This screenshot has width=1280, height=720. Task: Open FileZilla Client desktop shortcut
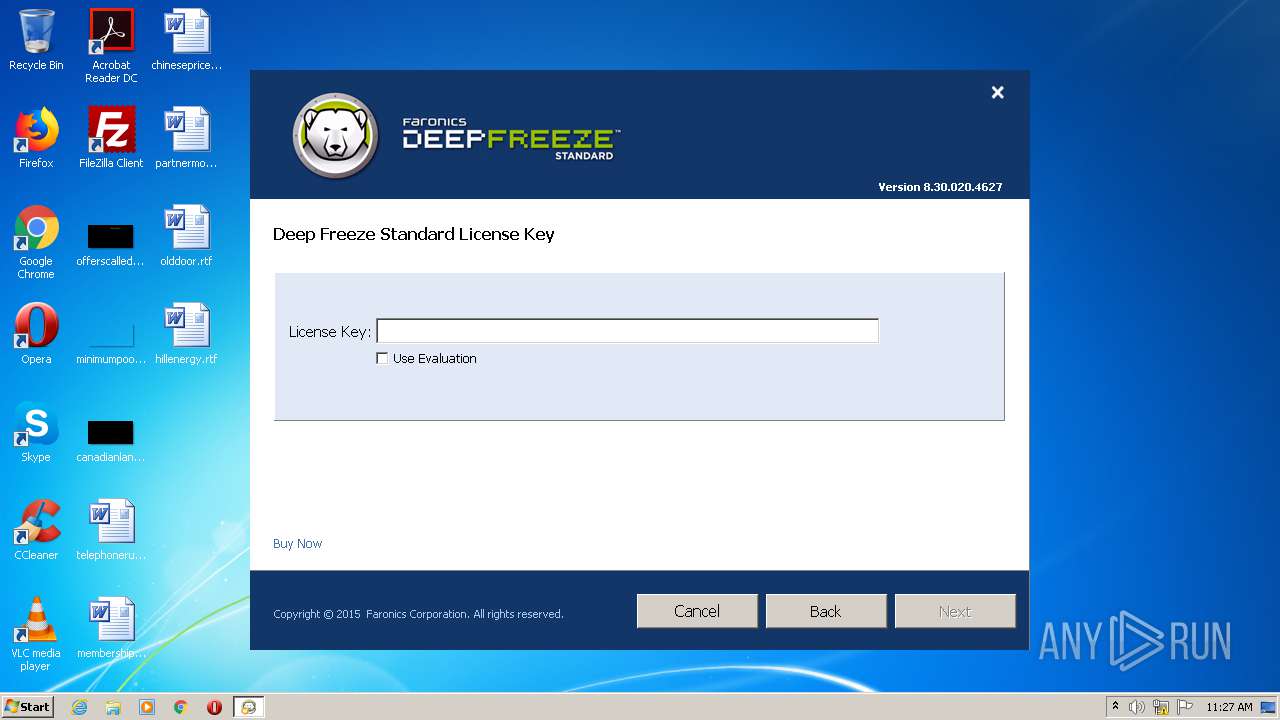[111, 138]
